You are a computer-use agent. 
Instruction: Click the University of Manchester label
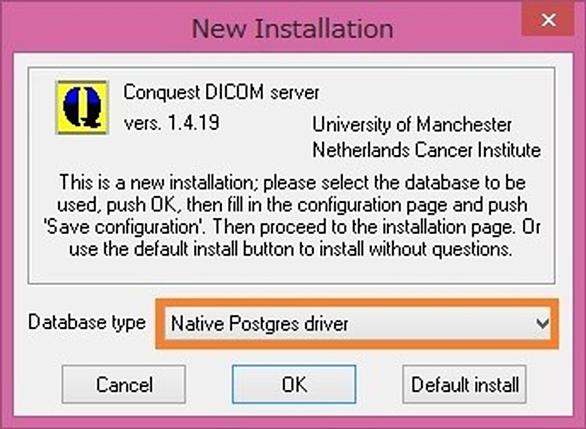click(412, 124)
